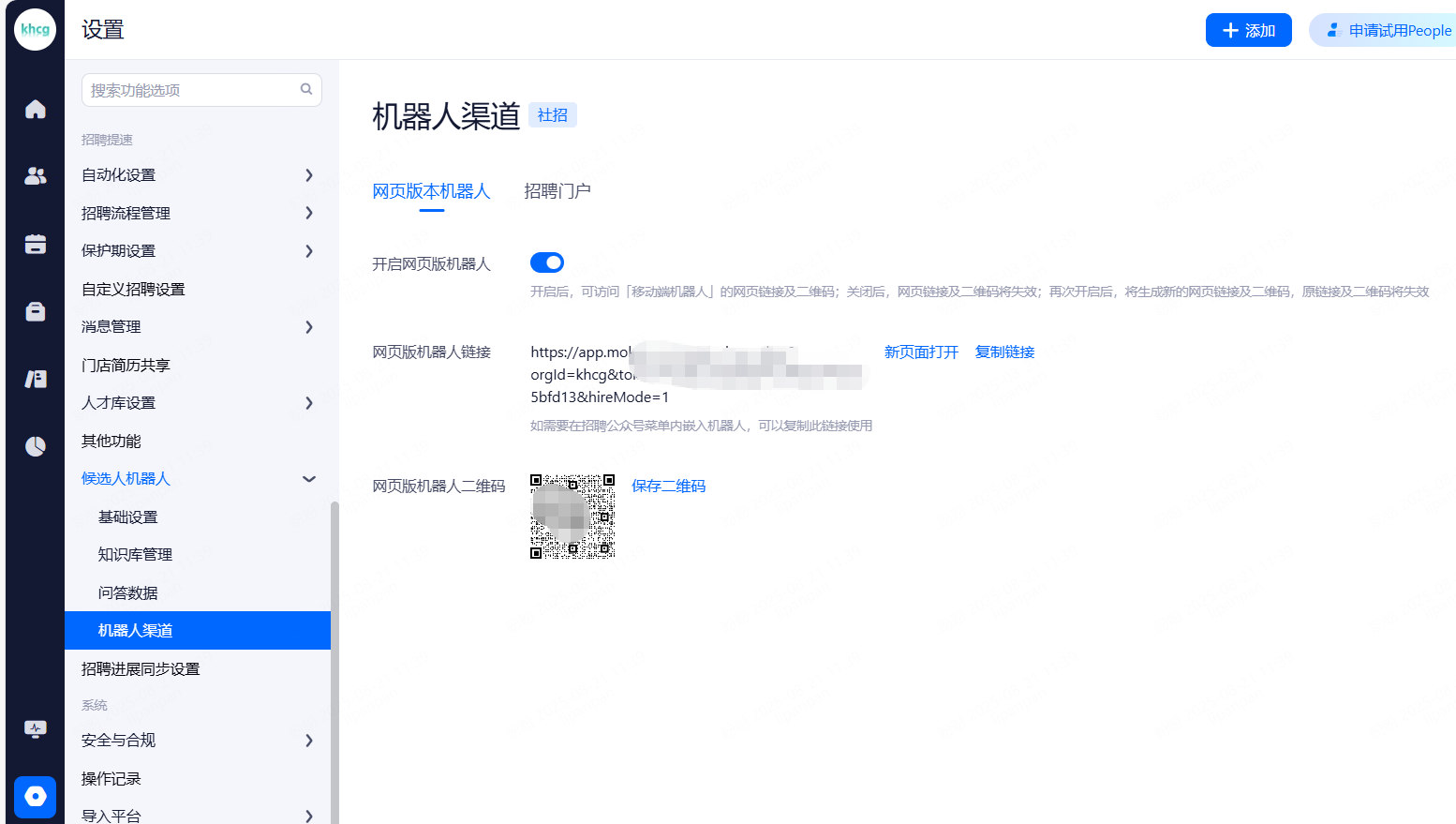
Task: Expand 招聘流程管理 section
Action: coord(198,213)
